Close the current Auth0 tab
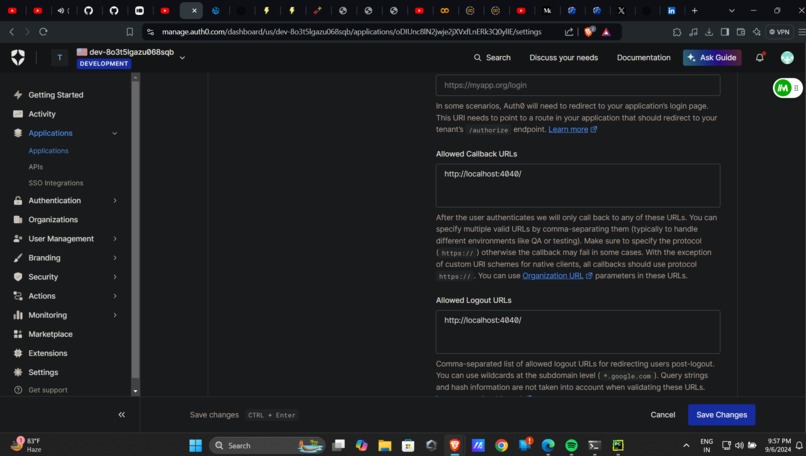This screenshot has height=456, width=806. [194, 10]
